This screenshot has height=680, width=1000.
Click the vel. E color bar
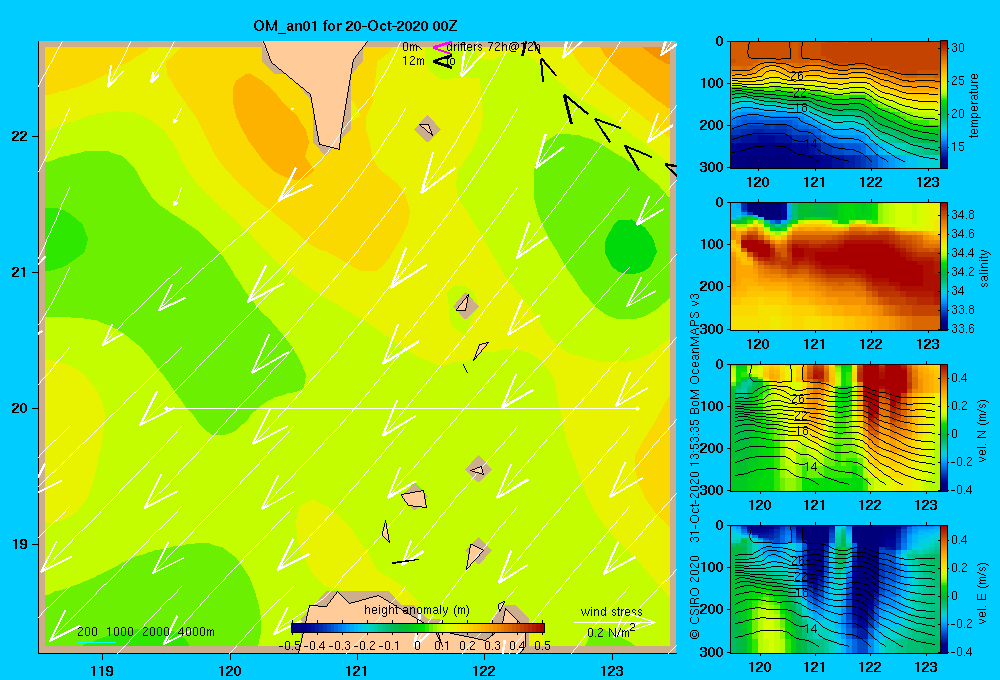coord(944,589)
